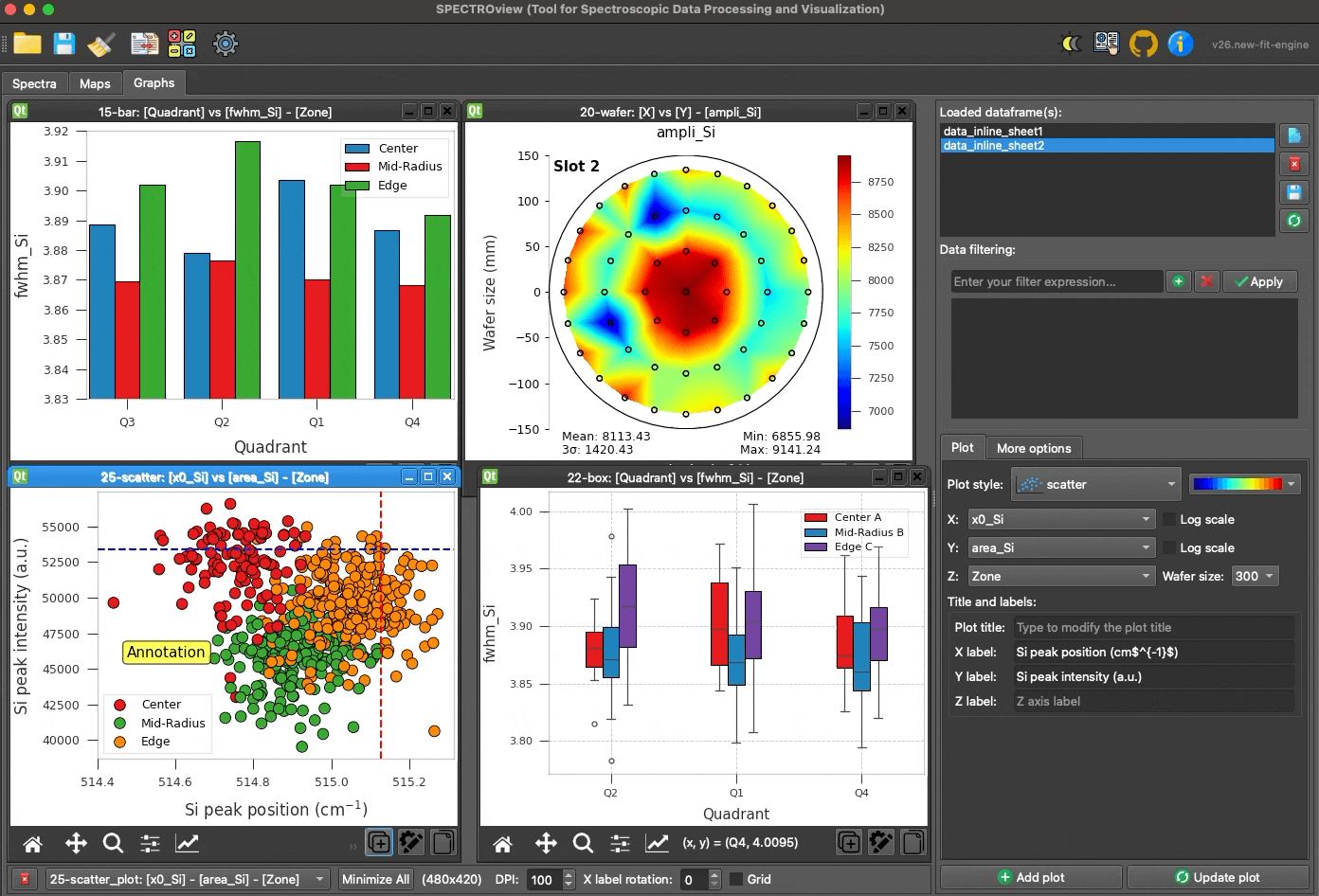The width and height of the screenshot is (1319, 896).
Task: Delete selected dataframe with red trash icon
Action: click(x=1294, y=164)
